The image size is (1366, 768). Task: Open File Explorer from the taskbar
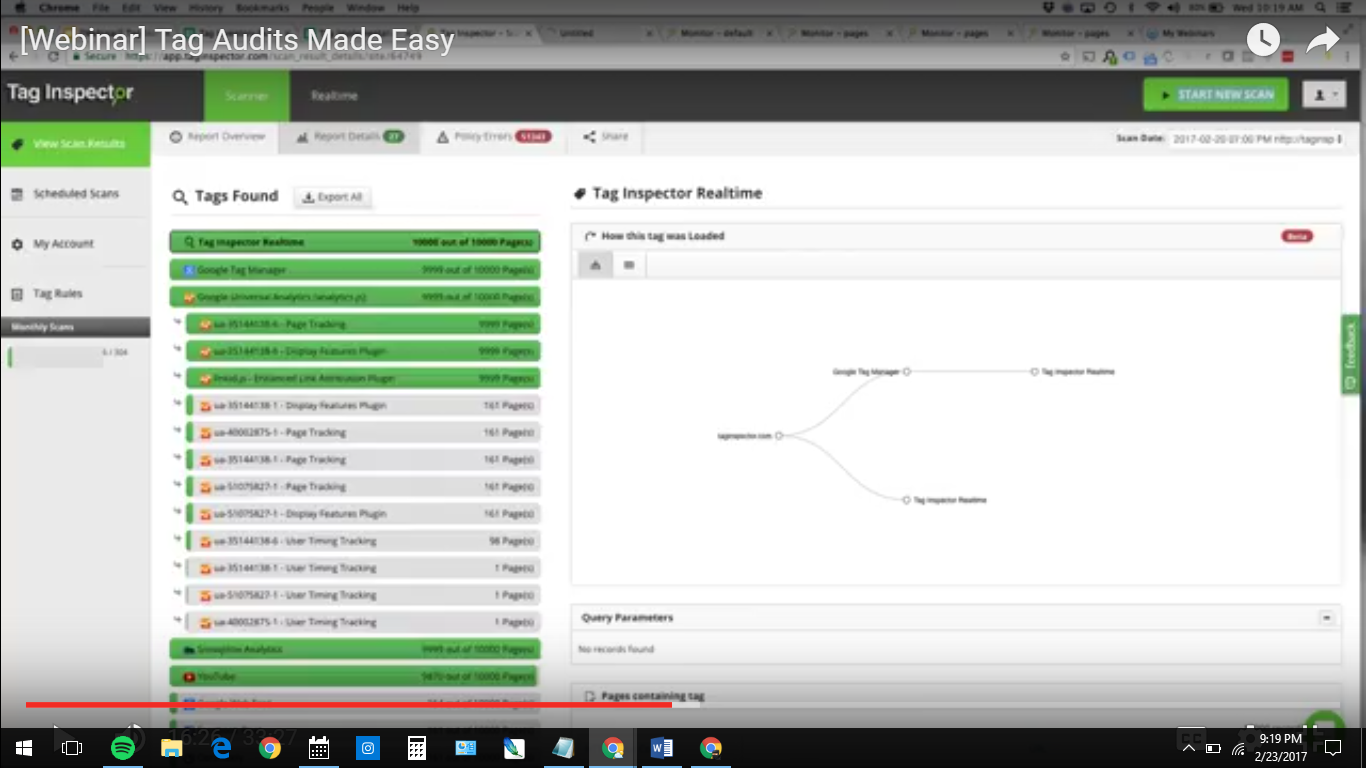click(172, 748)
